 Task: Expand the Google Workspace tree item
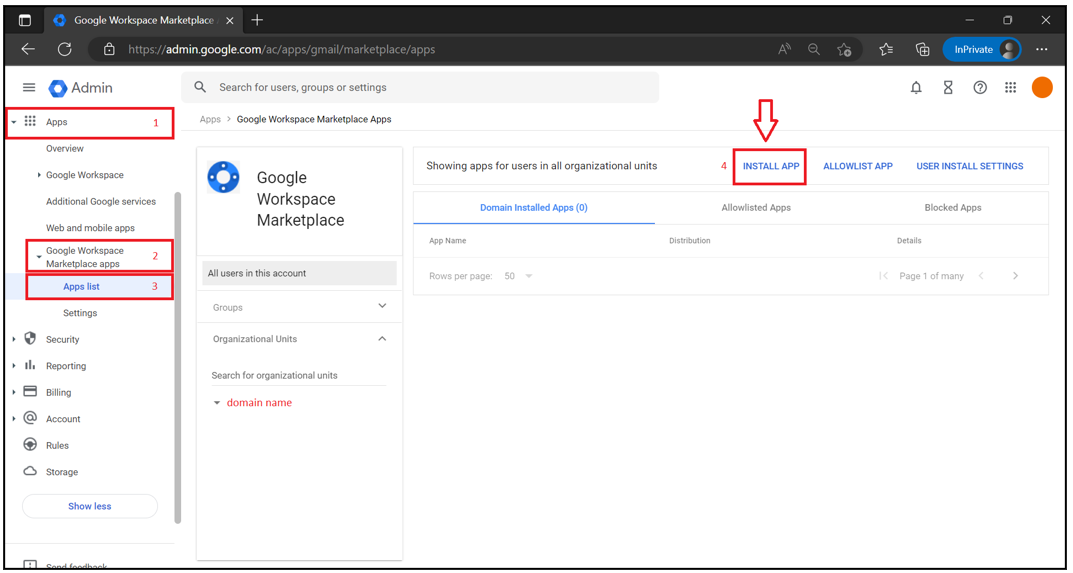pos(39,175)
